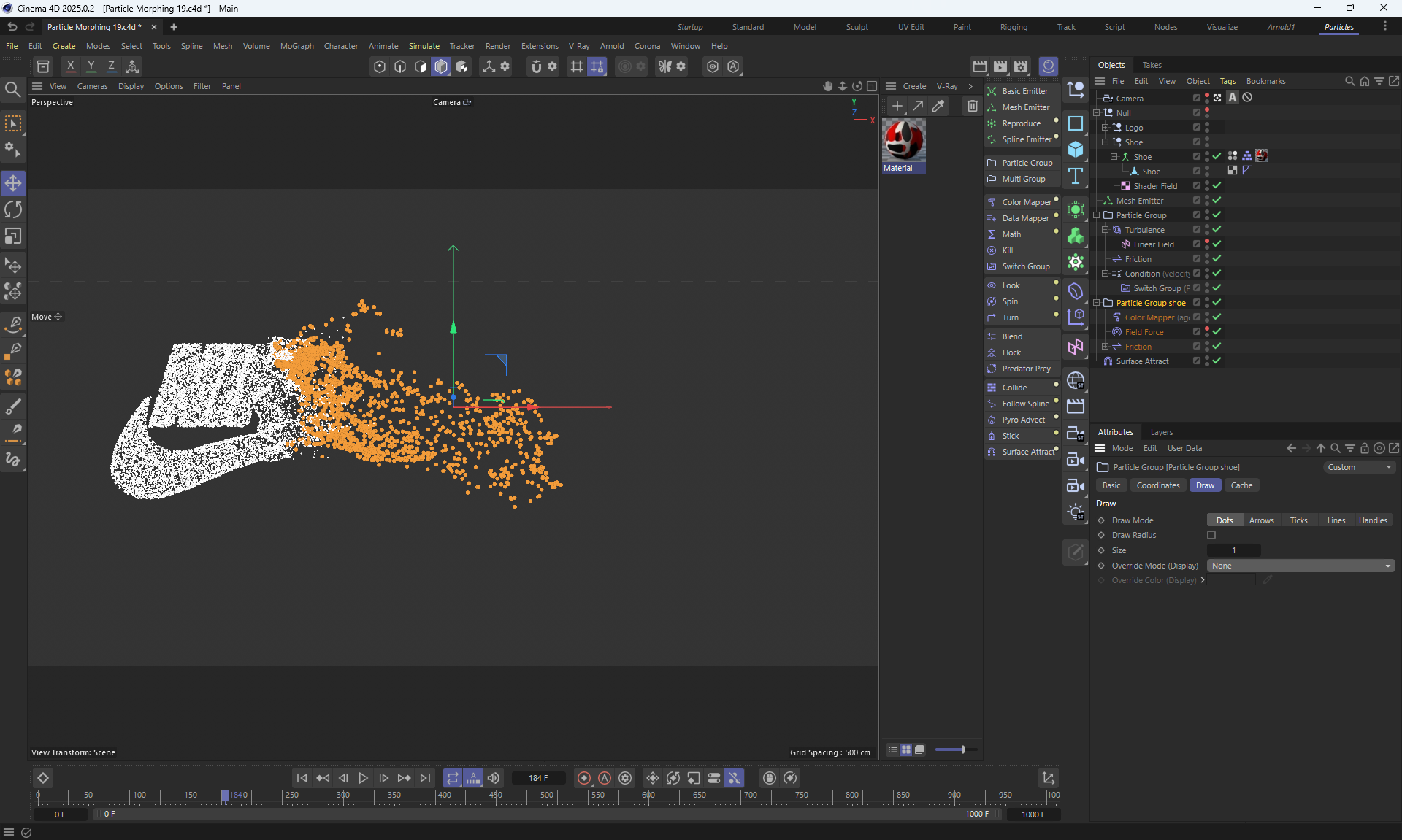The height and width of the screenshot is (840, 1402).
Task: Toggle the X axis lock
Action: pos(70,66)
